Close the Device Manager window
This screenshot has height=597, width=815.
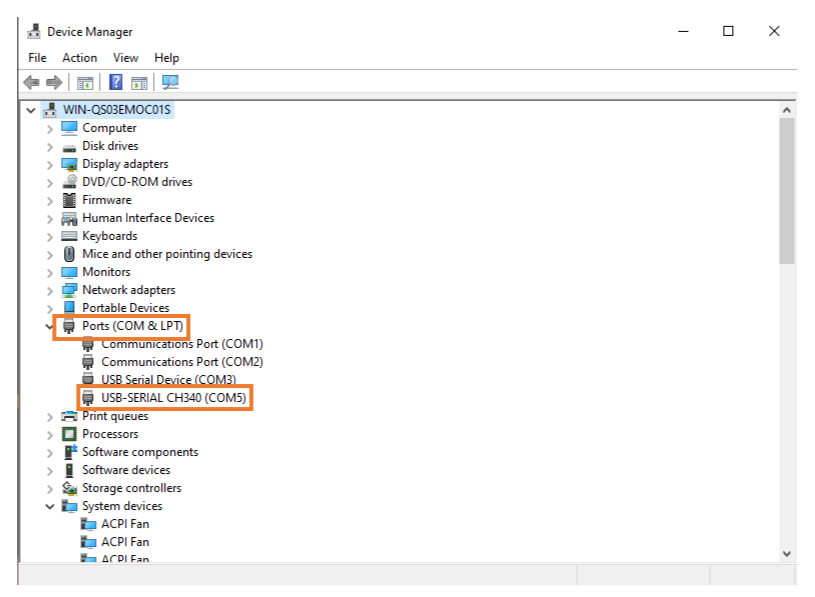pyautogui.click(x=774, y=31)
